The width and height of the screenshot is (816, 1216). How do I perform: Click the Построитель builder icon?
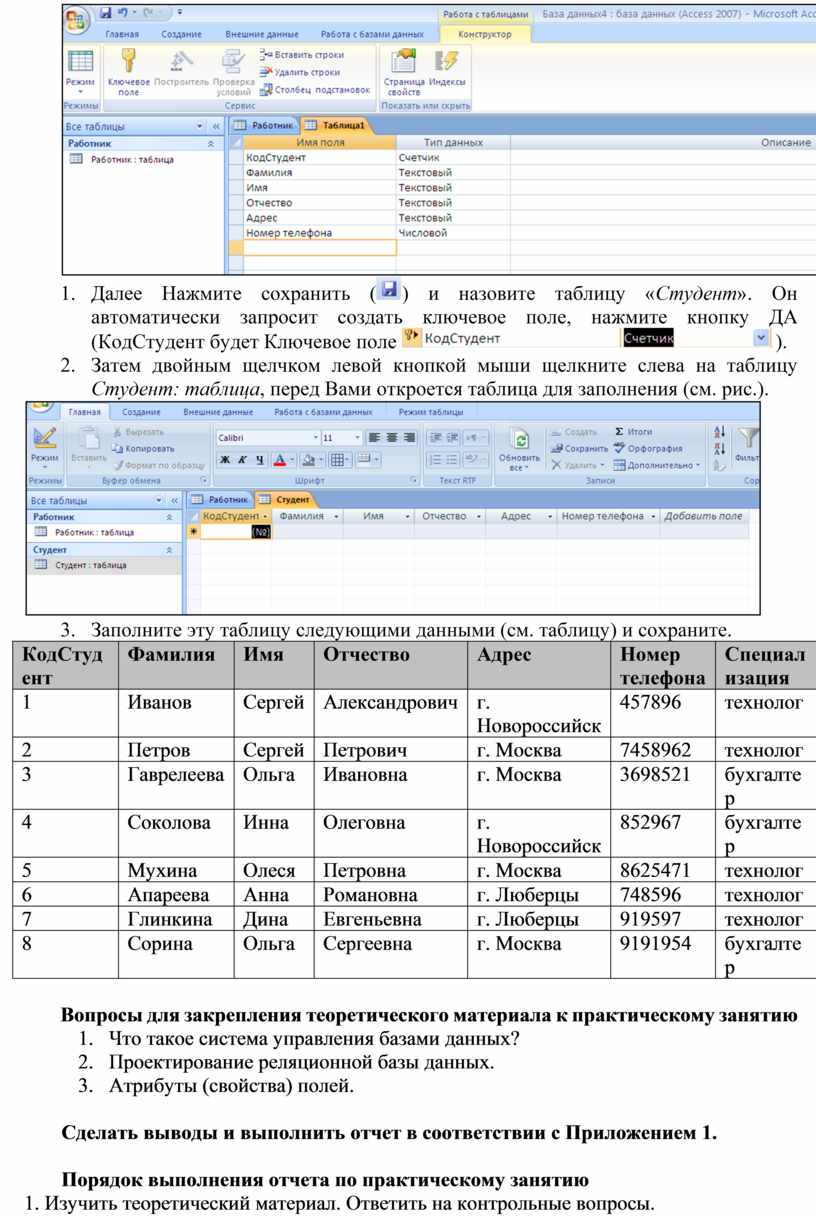tap(182, 62)
